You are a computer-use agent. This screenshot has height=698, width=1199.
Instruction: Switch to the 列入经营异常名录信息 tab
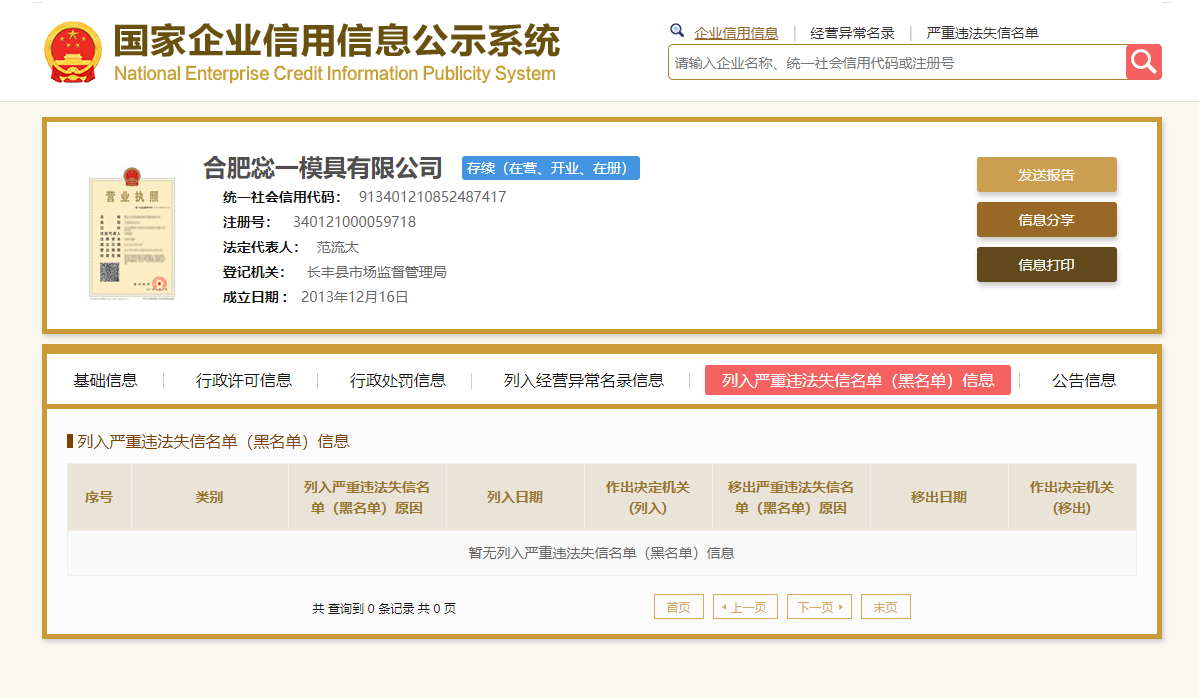coord(583,380)
